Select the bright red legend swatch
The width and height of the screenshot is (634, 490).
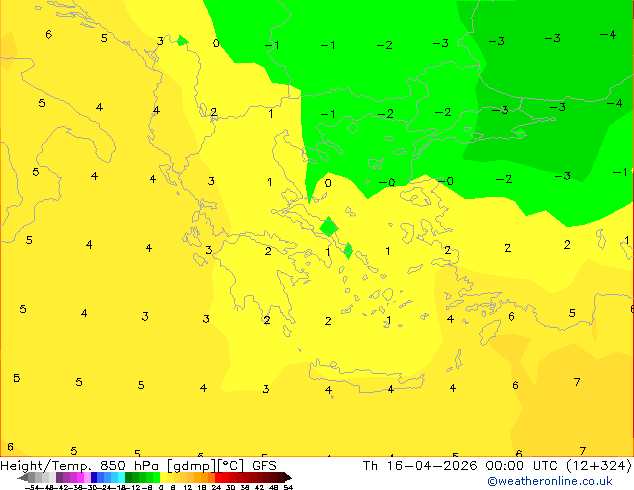(218, 477)
